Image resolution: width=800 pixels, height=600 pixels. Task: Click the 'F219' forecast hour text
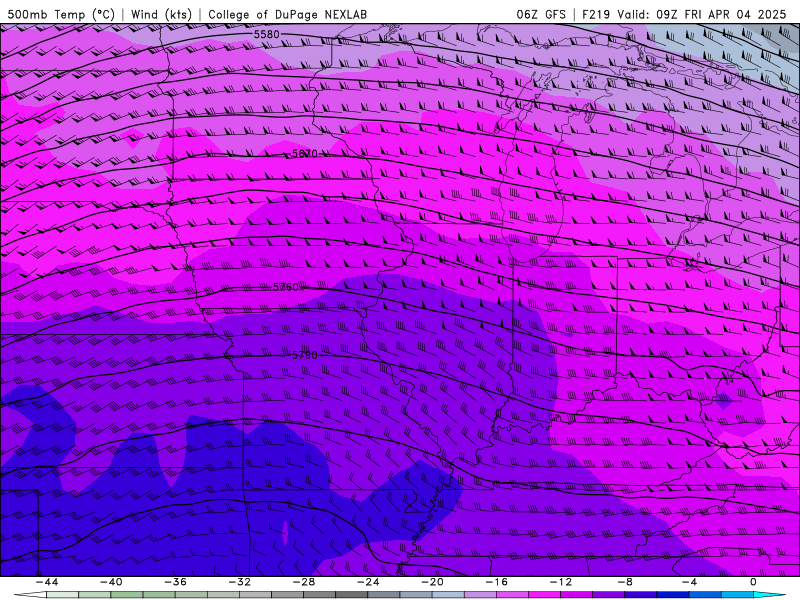(595, 14)
